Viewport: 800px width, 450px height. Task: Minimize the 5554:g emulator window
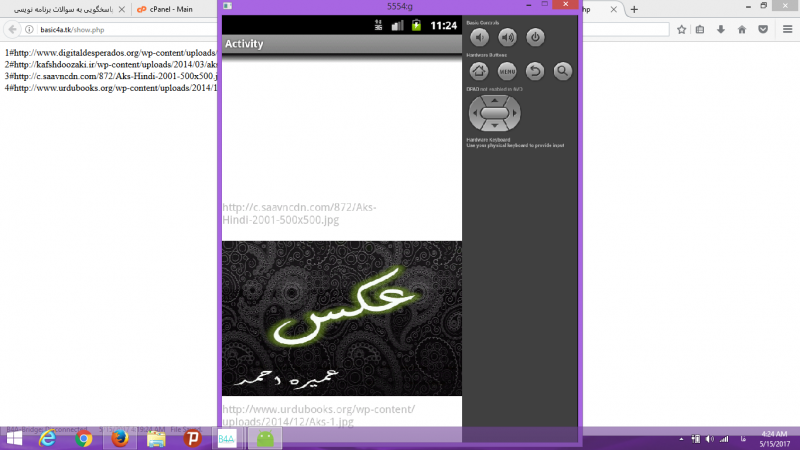(529, 5)
